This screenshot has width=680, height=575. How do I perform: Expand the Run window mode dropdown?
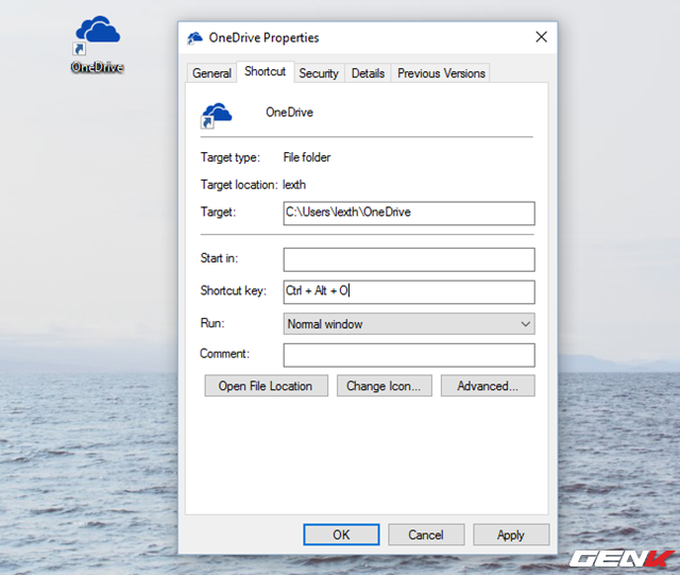(x=409, y=324)
